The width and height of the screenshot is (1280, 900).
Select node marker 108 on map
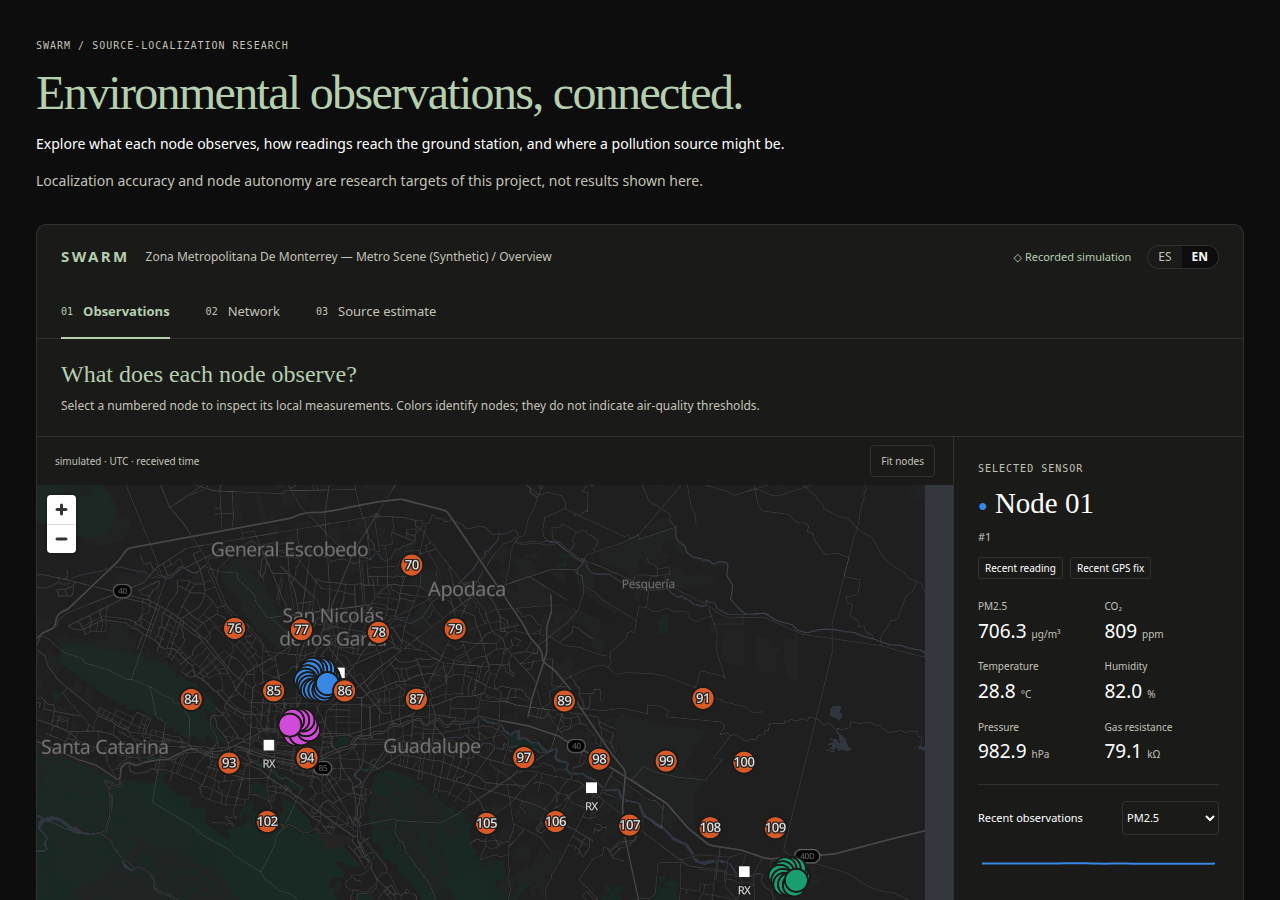(711, 827)
